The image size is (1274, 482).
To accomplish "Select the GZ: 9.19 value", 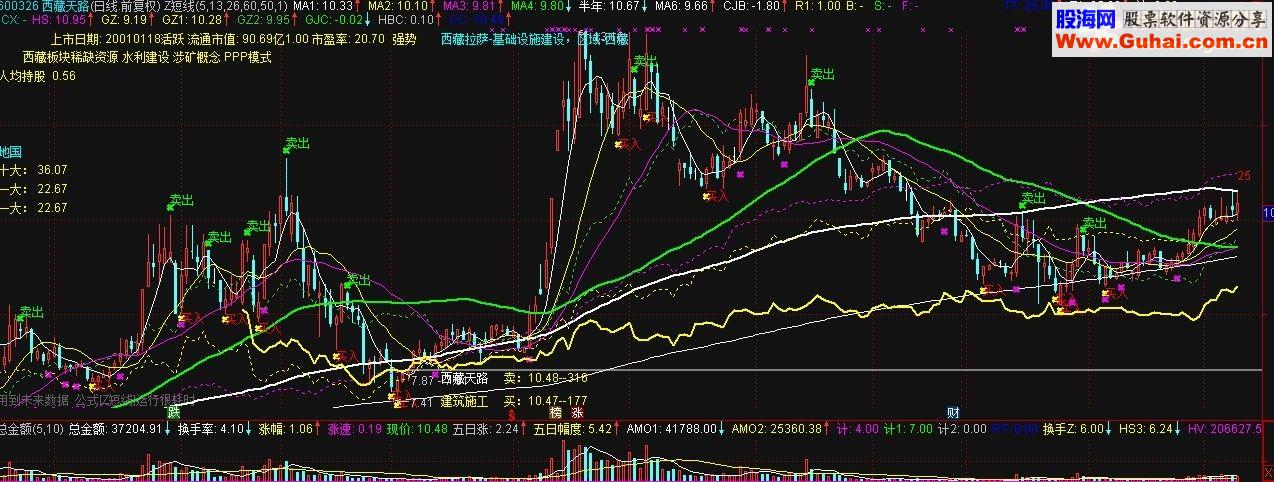I will pos(125,19).
